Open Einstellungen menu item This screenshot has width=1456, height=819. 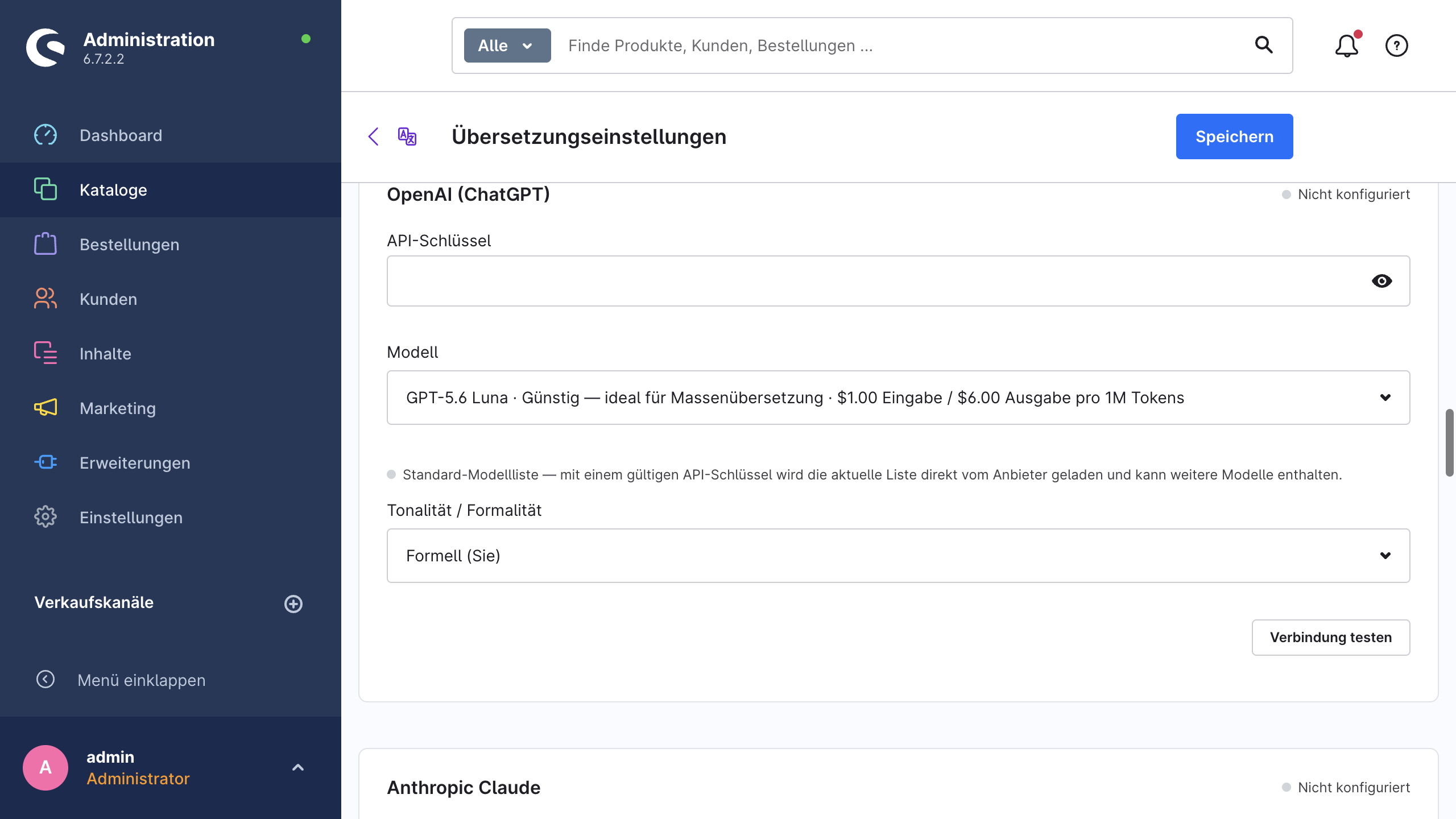point(171,518)
